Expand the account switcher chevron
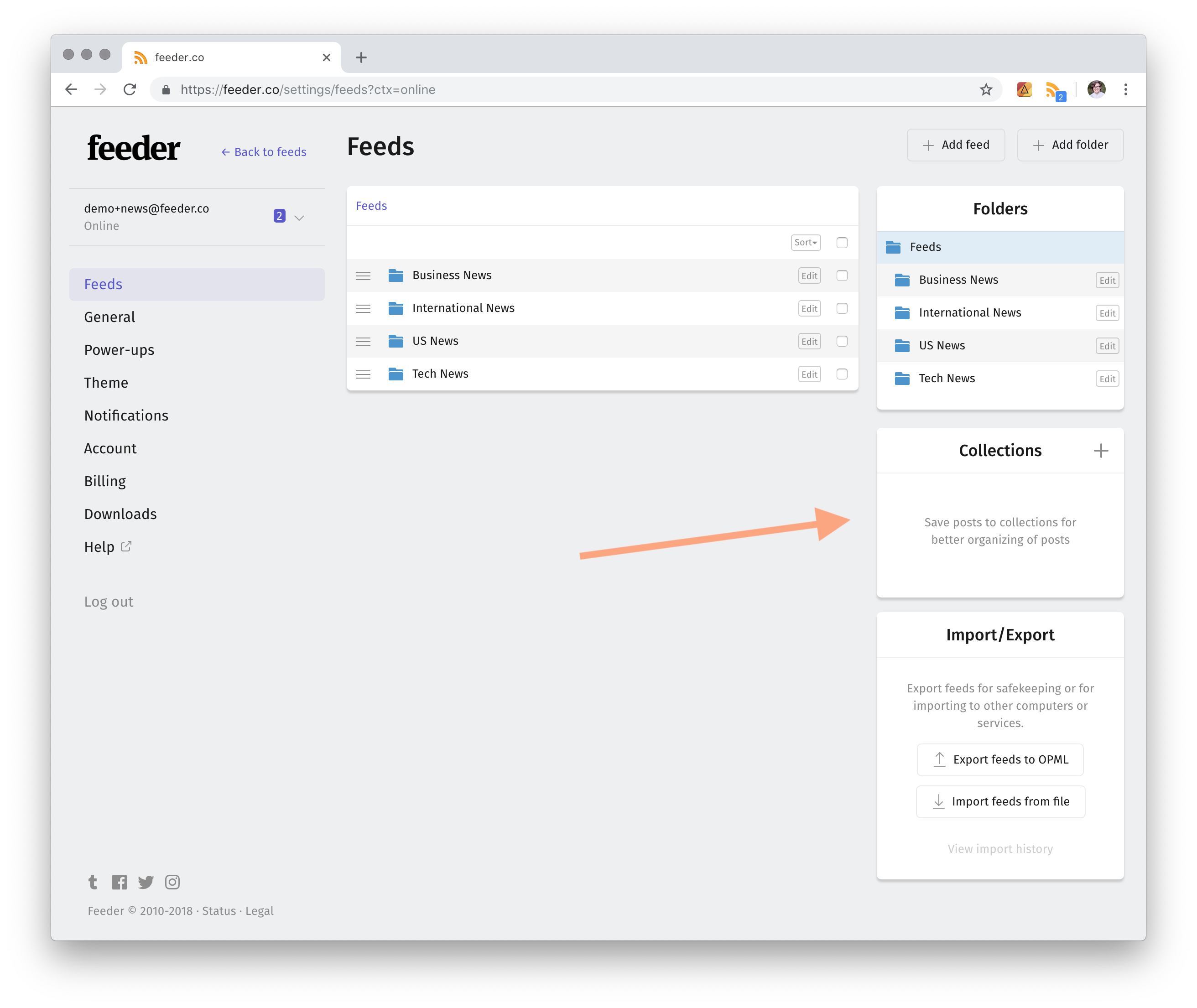This screenshot has height=1008, width=1197. pos(299,218)
